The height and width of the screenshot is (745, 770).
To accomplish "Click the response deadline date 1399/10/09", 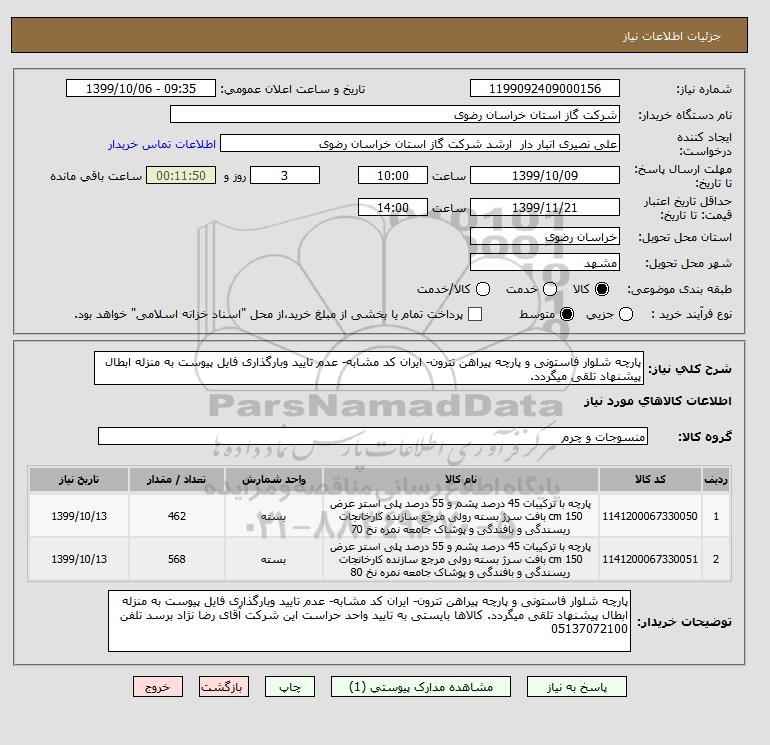I will (x=545, y=175).
